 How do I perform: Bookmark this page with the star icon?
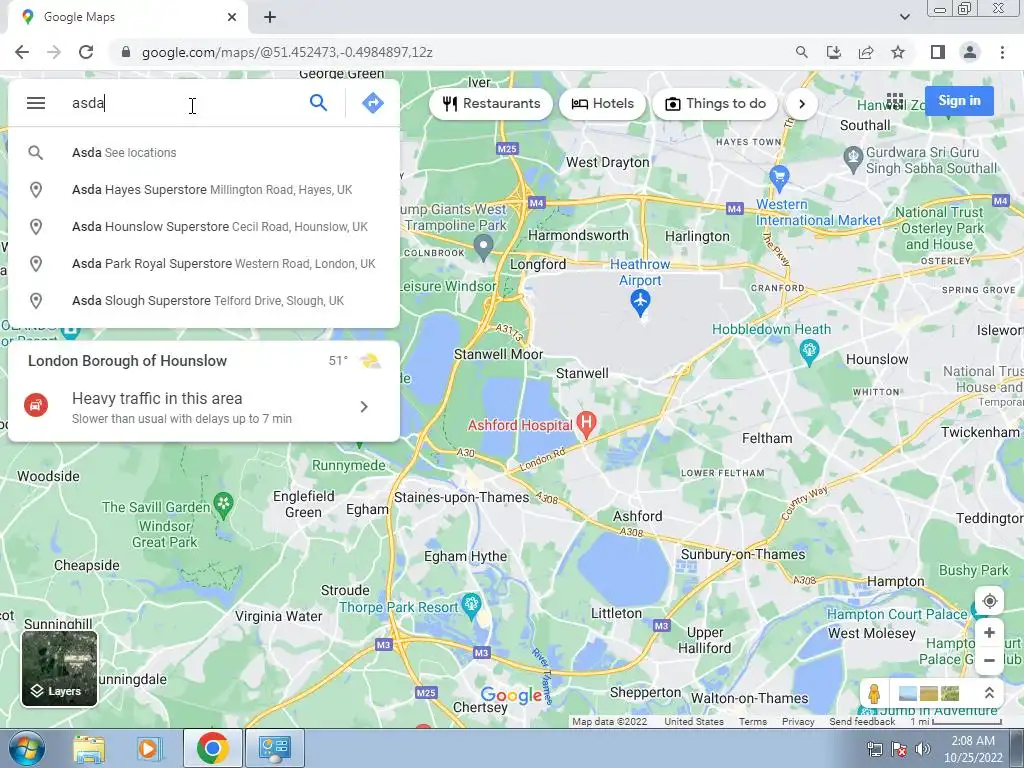click(898, 52)
